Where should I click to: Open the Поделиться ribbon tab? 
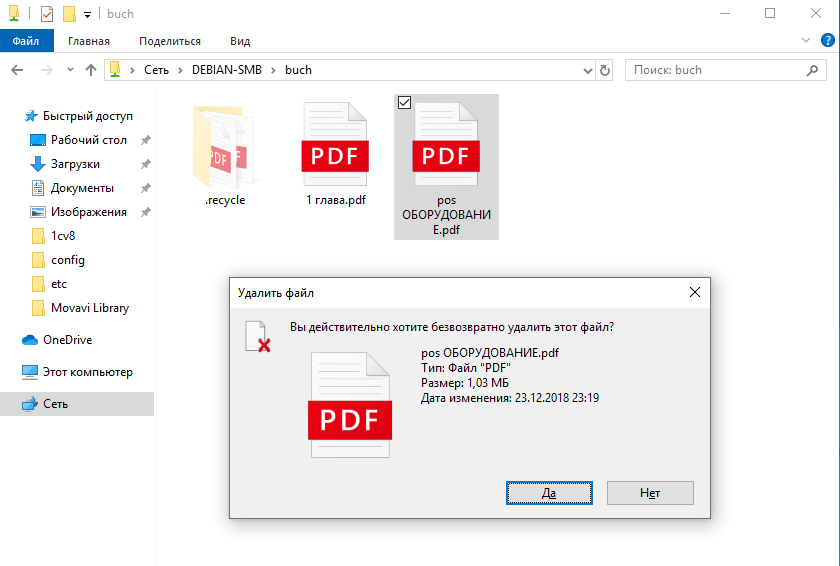pyautogui.click(x=170, y=41)
